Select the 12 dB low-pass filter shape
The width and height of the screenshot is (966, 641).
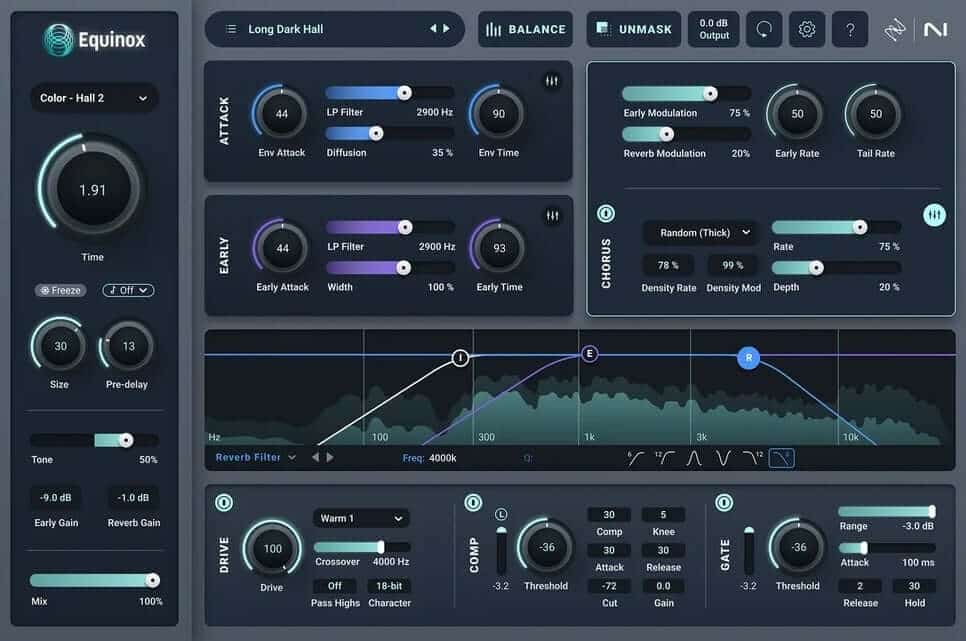[752, 458]
